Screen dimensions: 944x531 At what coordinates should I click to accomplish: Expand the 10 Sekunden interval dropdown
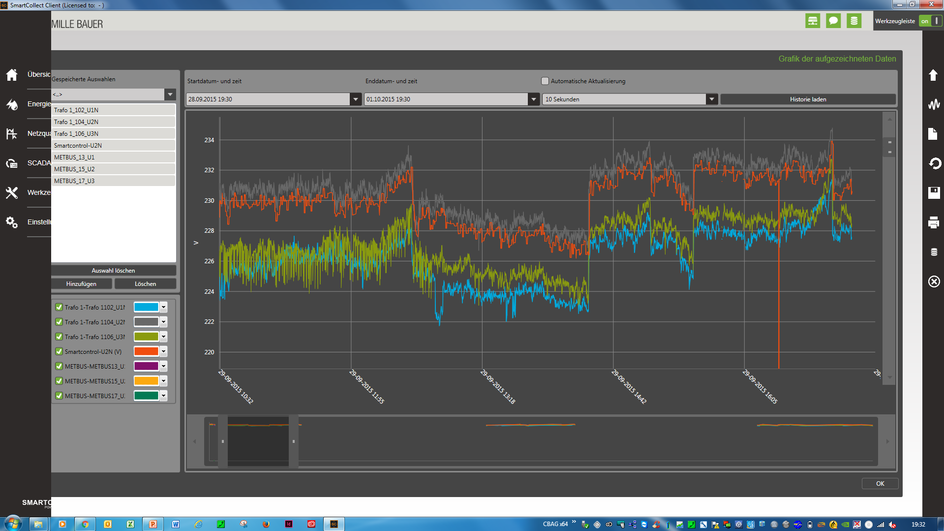point(712,99)
